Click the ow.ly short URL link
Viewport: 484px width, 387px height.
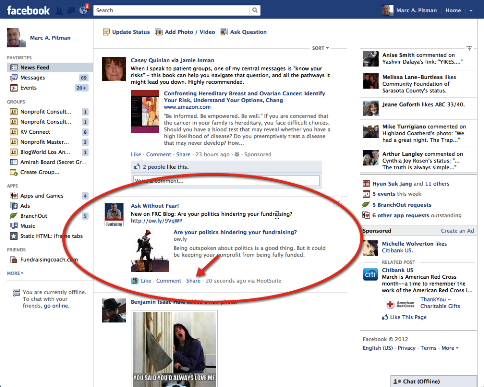click(156, 221)
